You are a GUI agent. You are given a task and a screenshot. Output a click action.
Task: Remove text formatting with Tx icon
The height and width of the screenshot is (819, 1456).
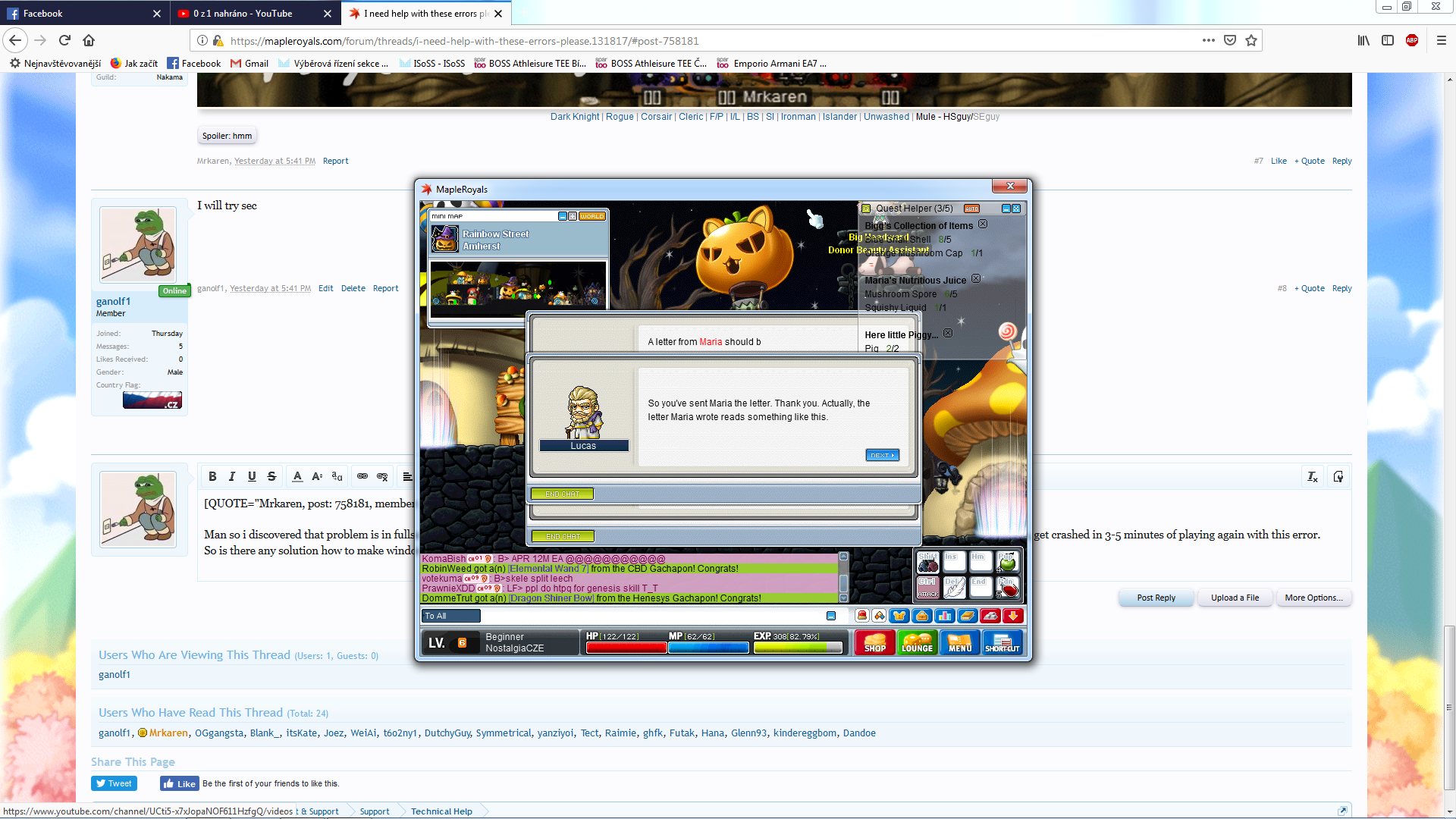1313,476
